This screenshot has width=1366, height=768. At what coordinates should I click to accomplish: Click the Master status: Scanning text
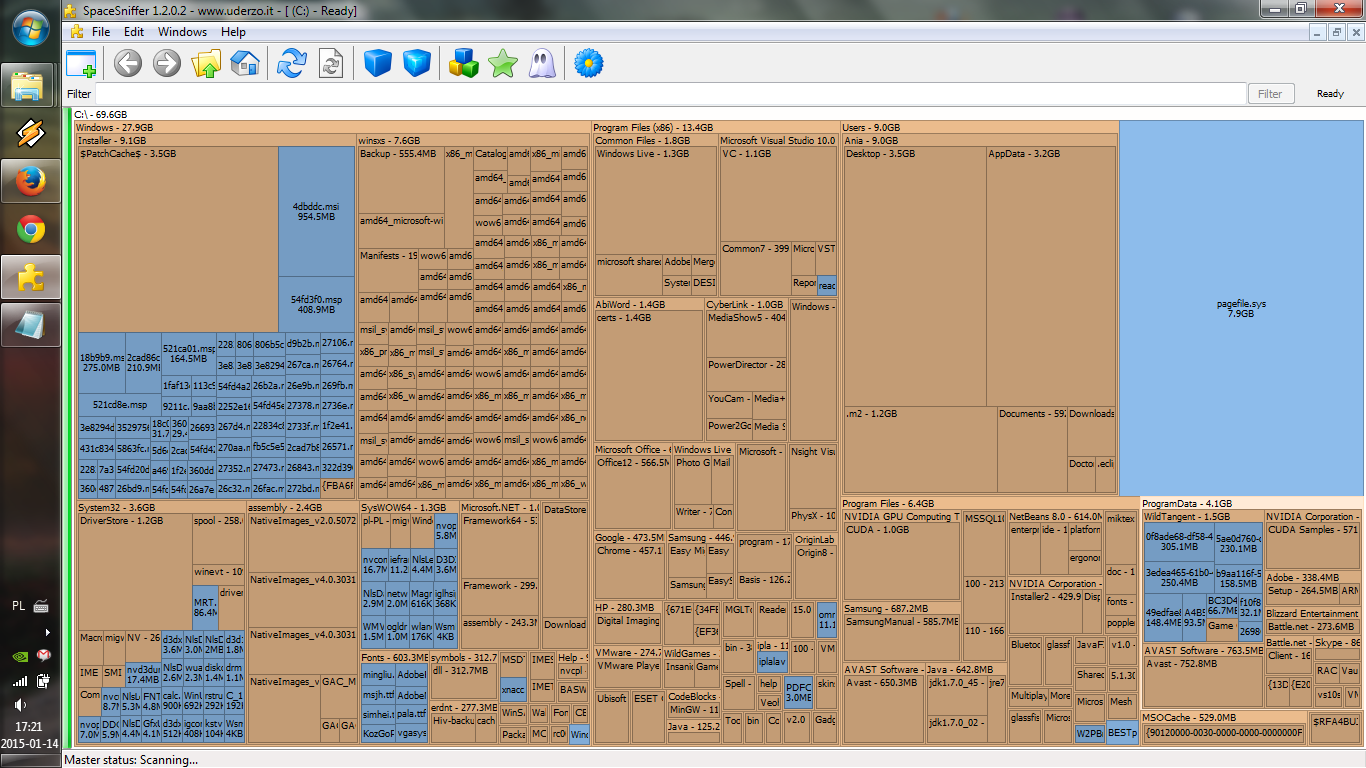pos(131,760)
